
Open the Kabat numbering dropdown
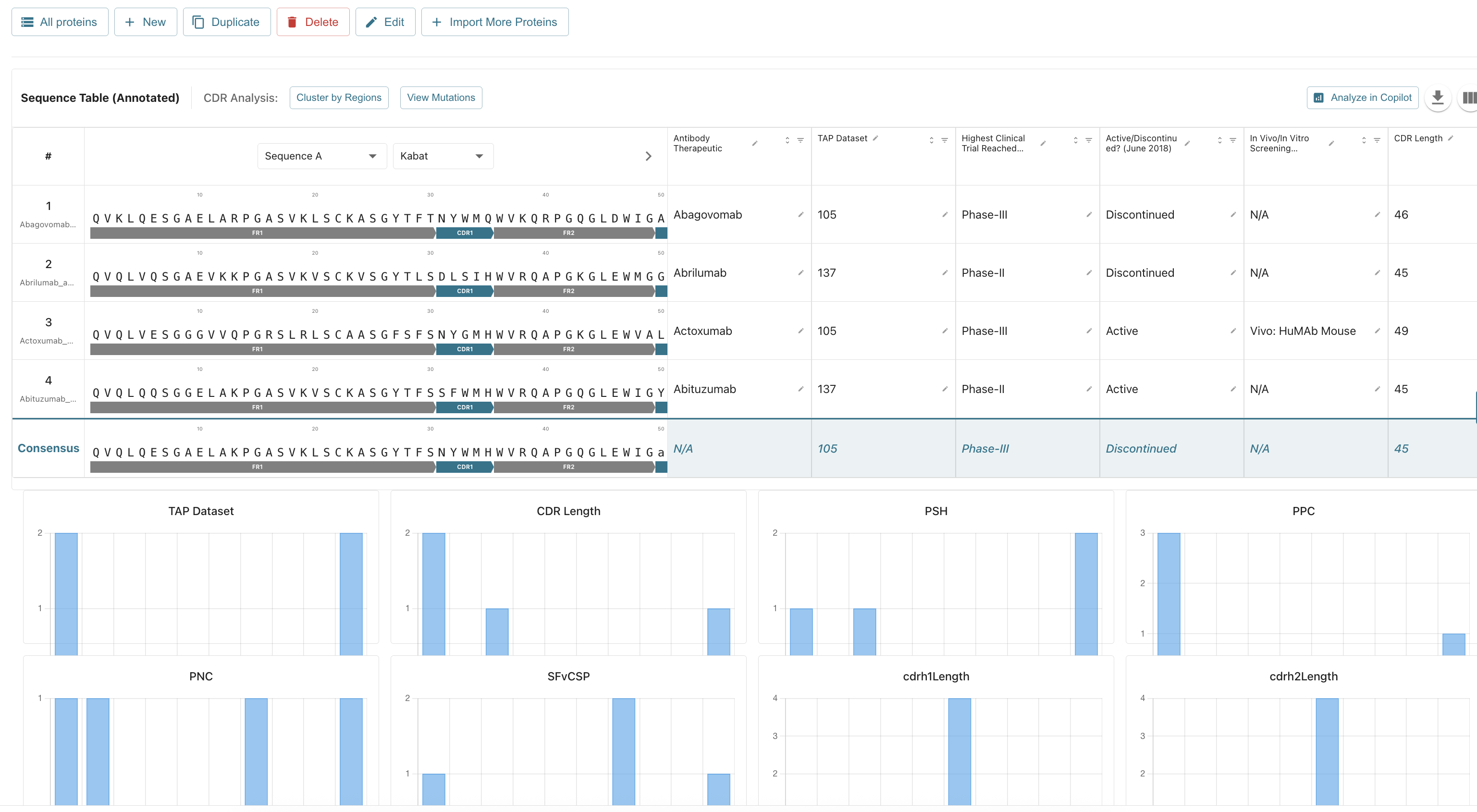point(442,156)
